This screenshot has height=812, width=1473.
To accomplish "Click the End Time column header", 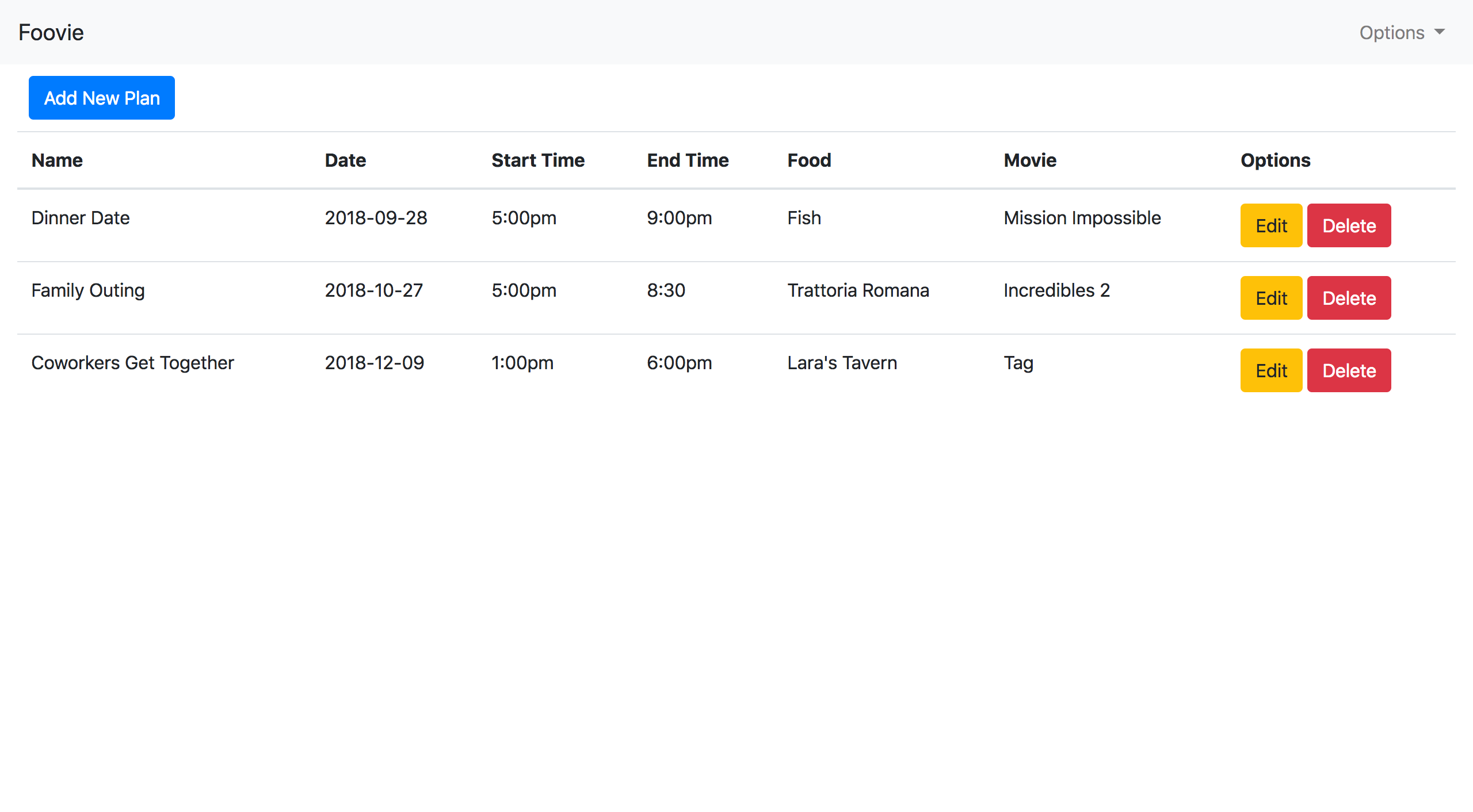I will [688, 160].
